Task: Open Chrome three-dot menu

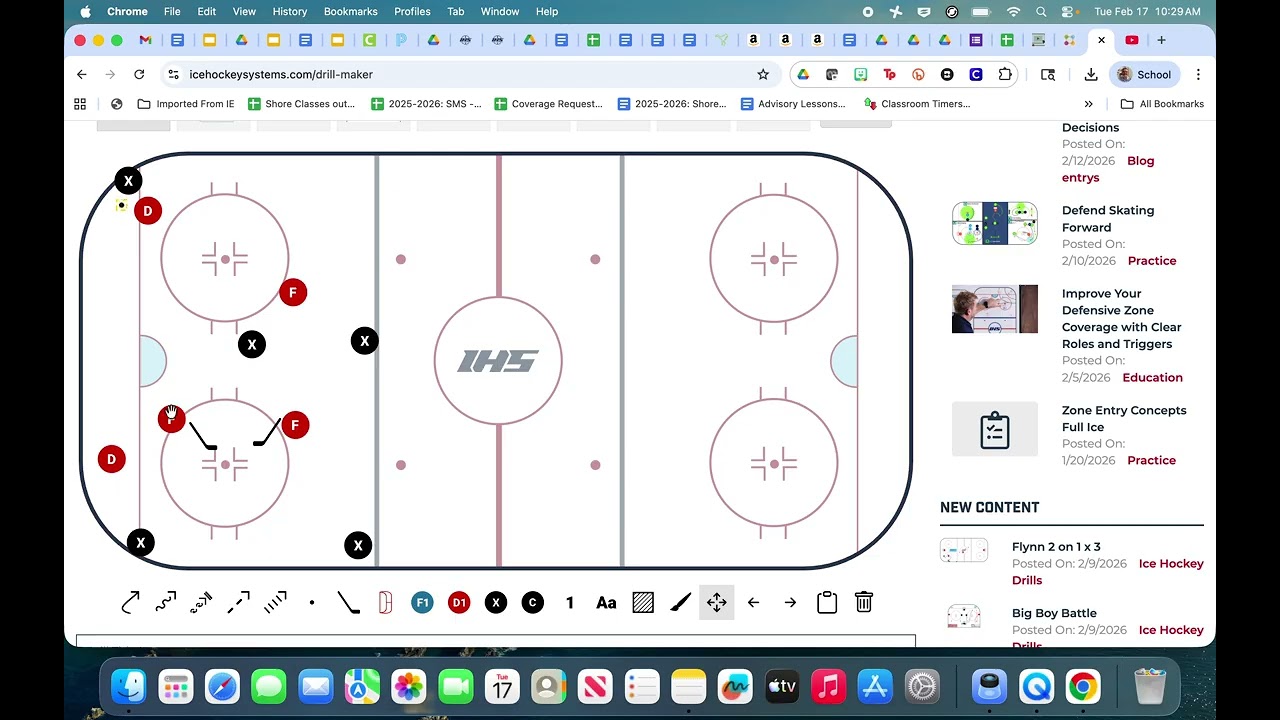Action: pyautogui.click(x=1198, y=74)
